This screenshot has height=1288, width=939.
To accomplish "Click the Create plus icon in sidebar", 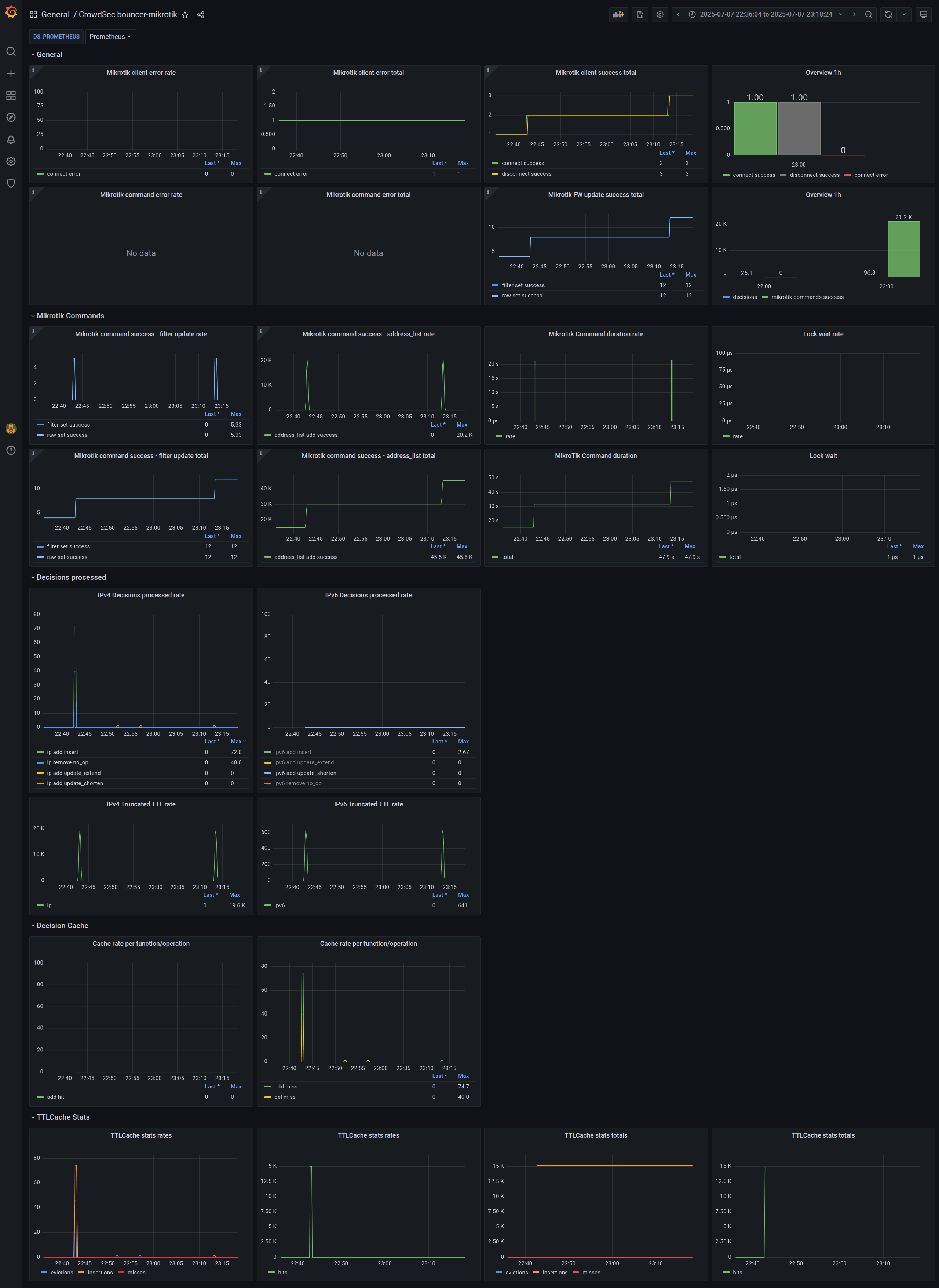I will (11, 73).
